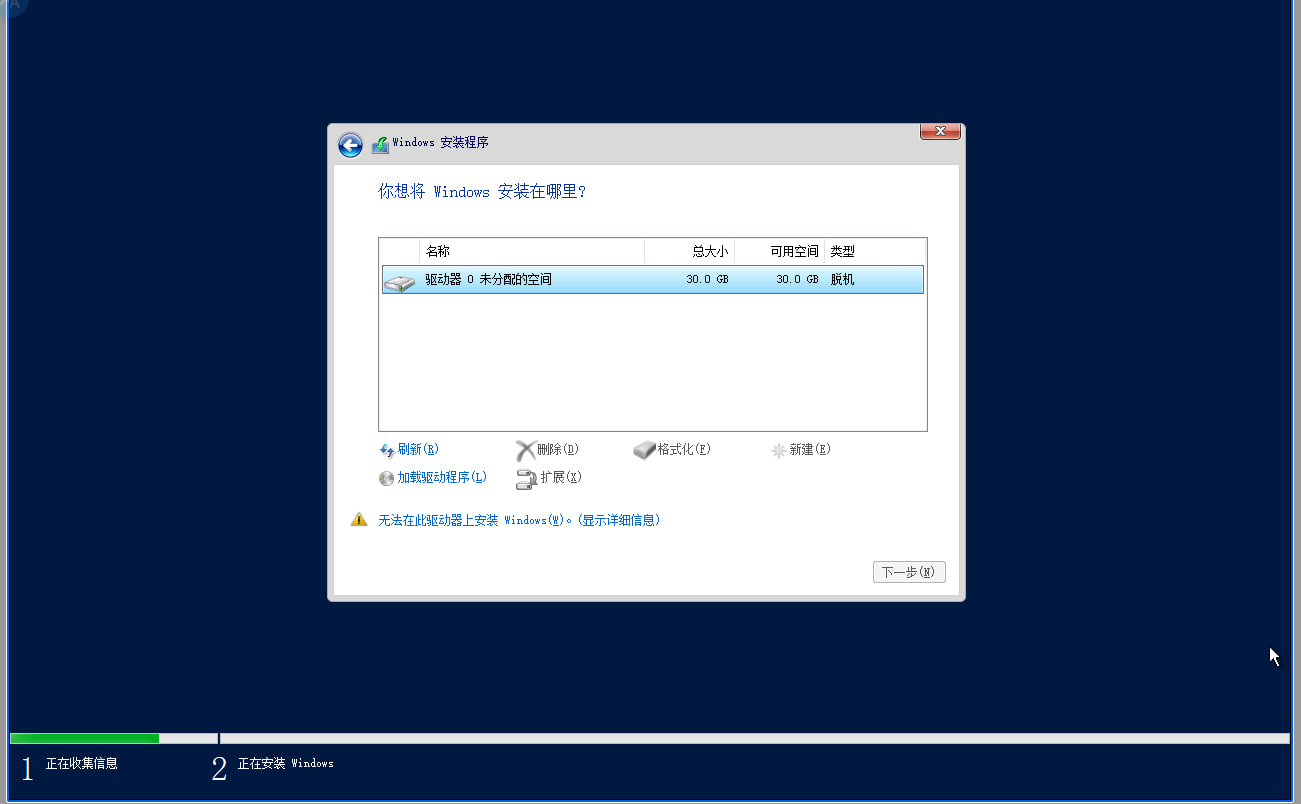Screen dimensions: 1301x804
Task: Sort by the 名称 column header
Action: click(532, 251)
